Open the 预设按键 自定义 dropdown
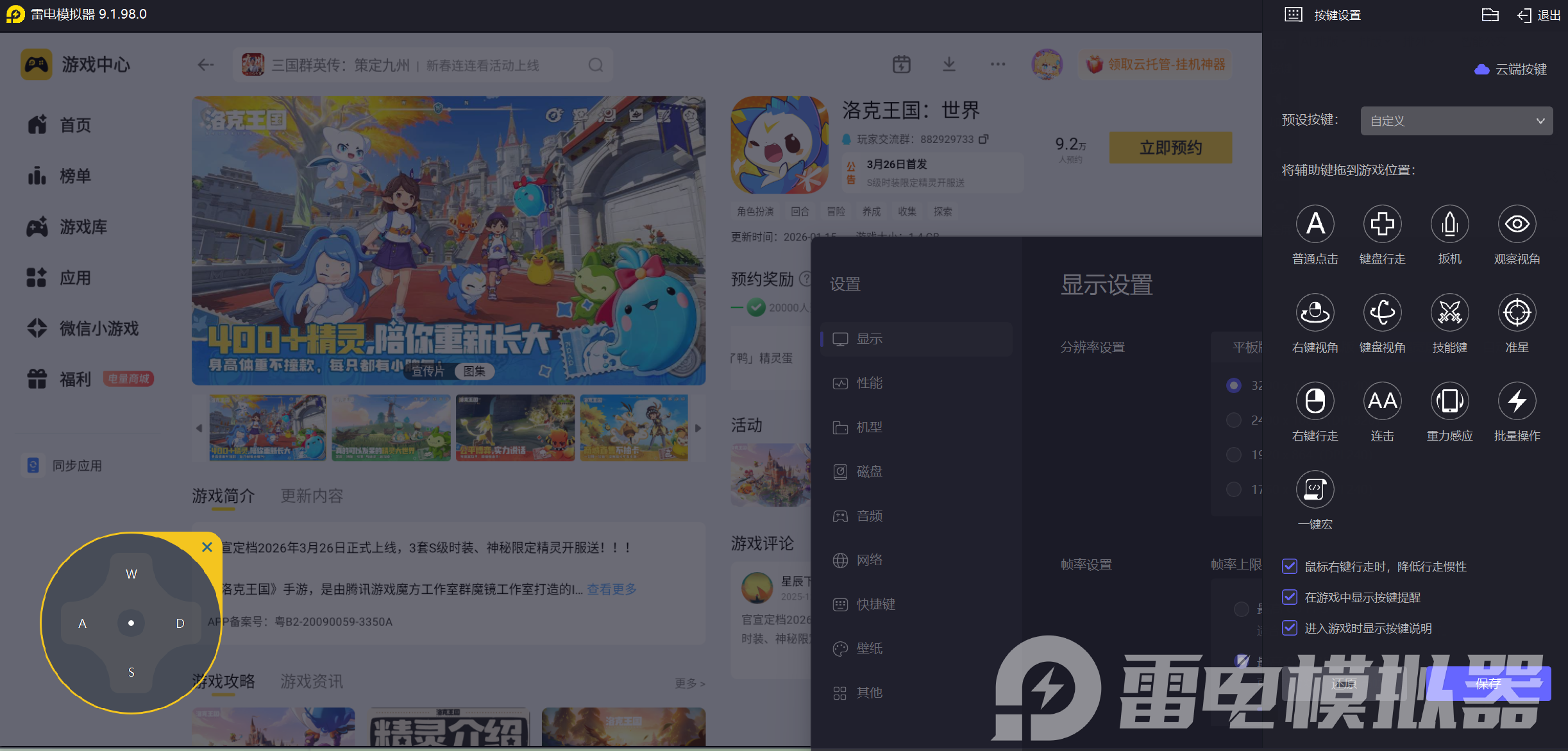Image resolution: width=1568 pixels, height=751 pixels. tap(1456, 121)
